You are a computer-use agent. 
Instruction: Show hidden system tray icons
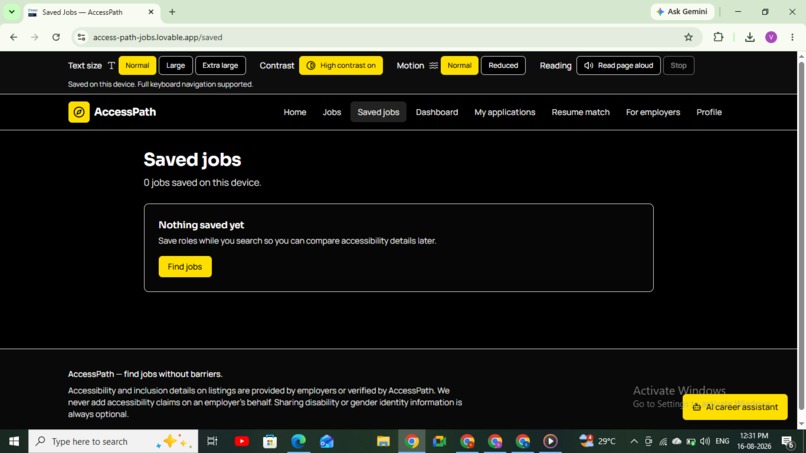634,441
